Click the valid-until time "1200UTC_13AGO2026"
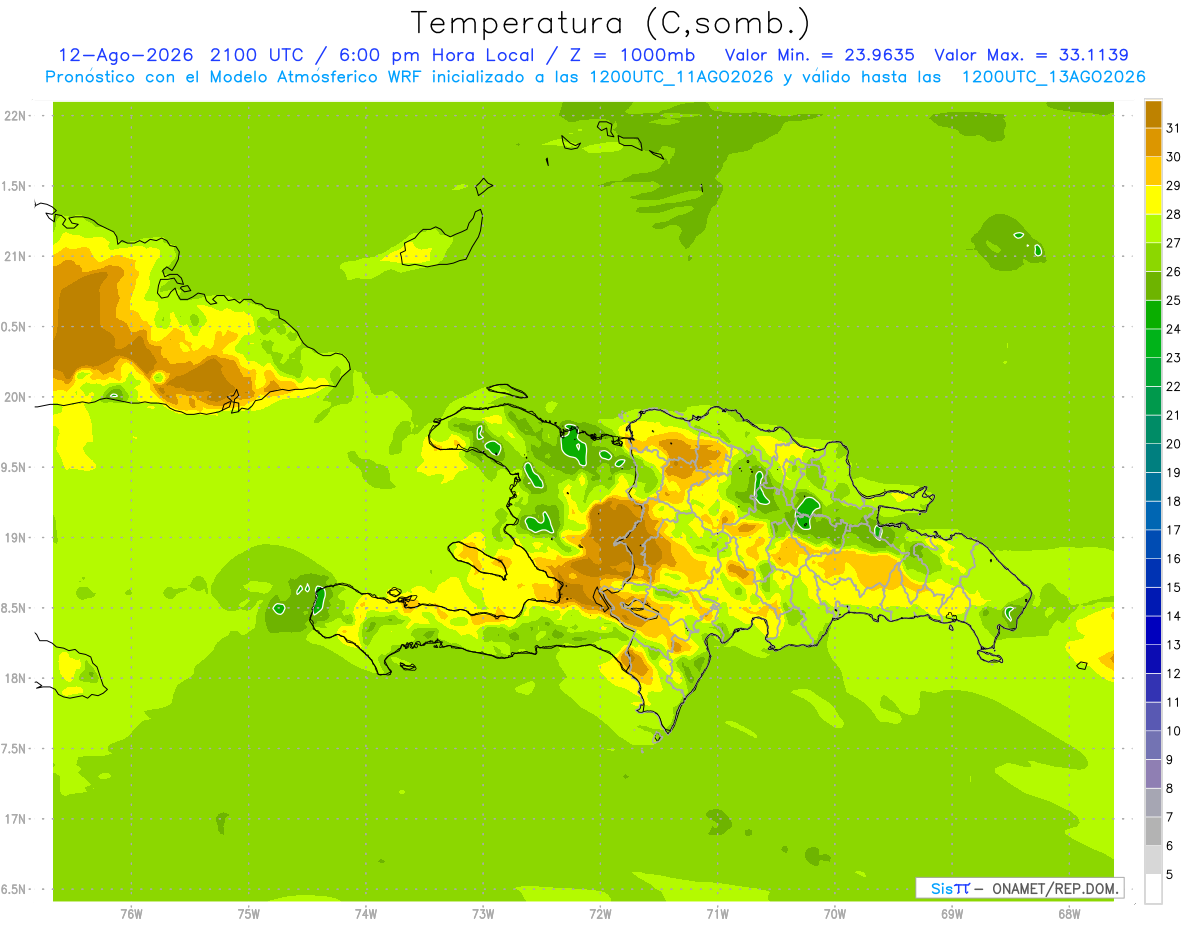 [1053, 77]
